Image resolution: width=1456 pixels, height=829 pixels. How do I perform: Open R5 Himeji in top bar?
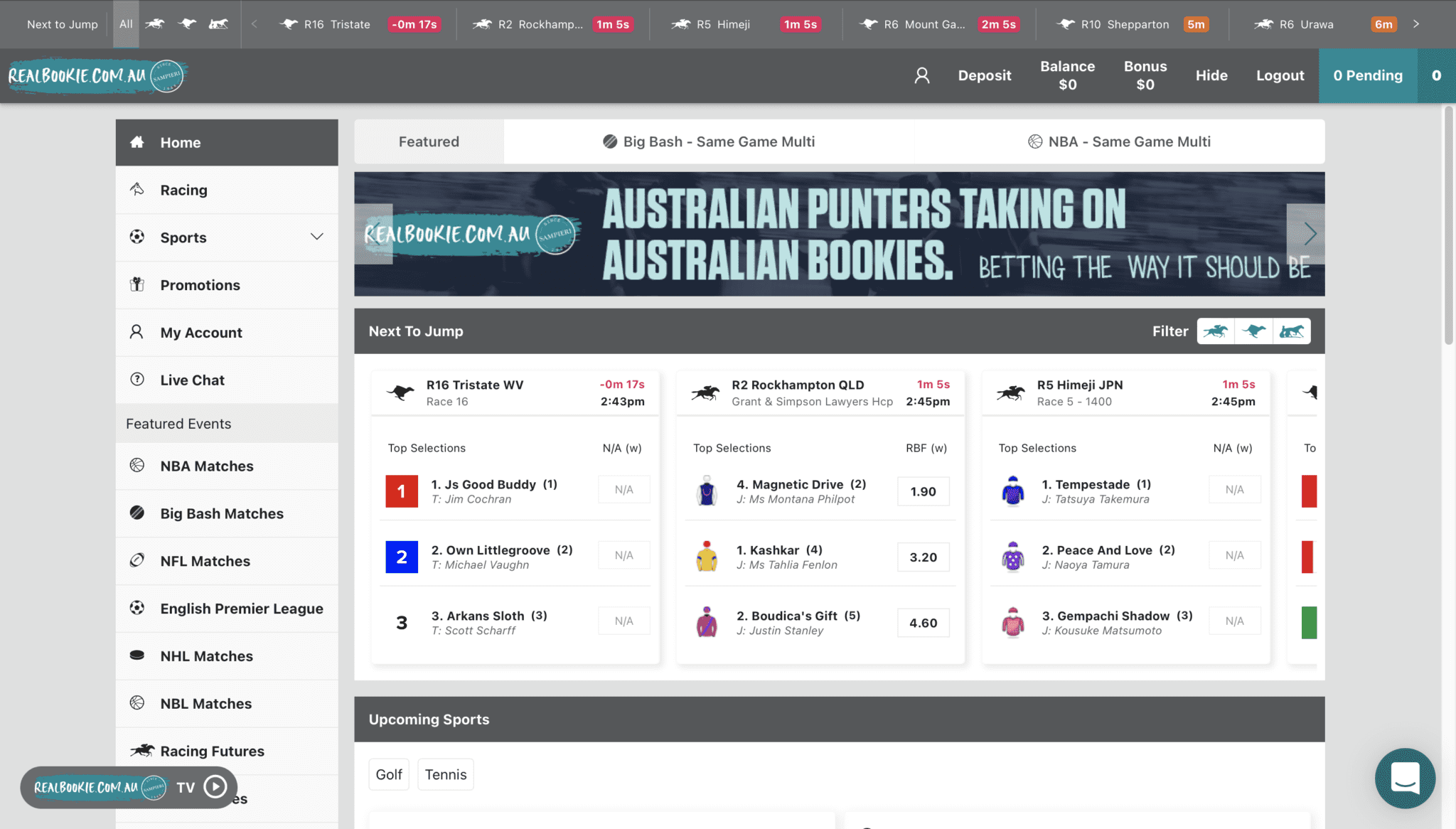[x=745, y=24]
